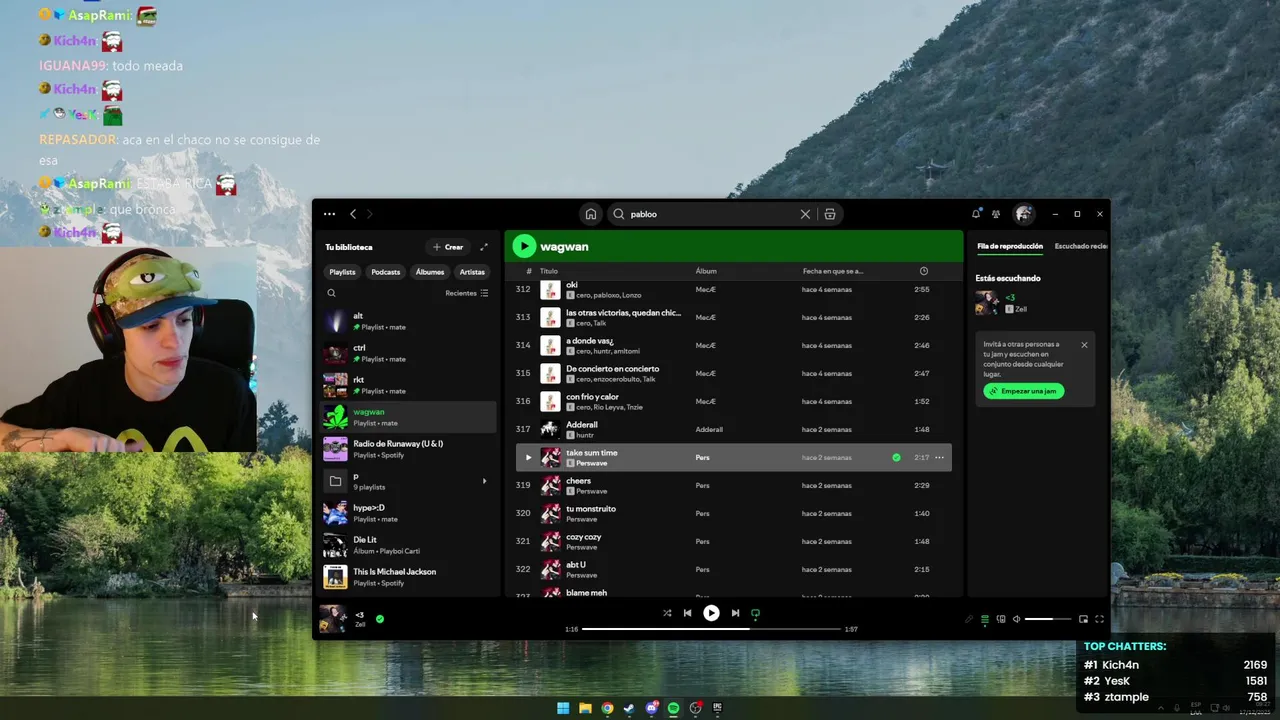The height and width of the screenshot is (720, 1280).
Task: Dismiss the jam invitation card
Action: coord(1084,345)
